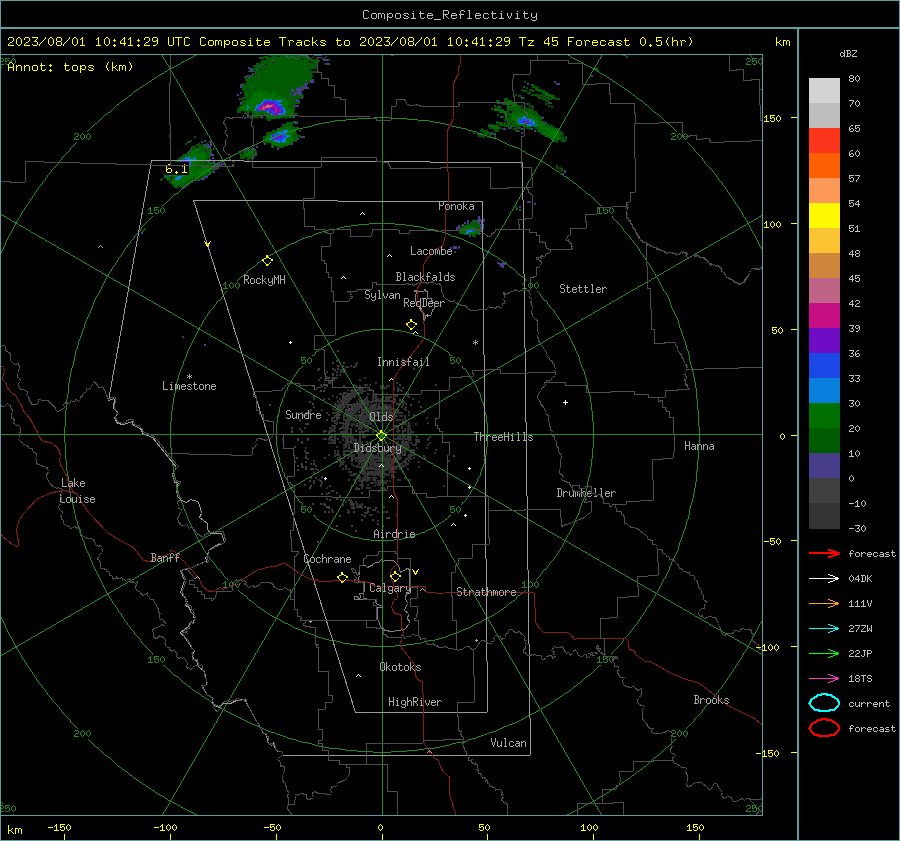Click the magenta 18TS track arrow
Viewport: 900px width, 841px height.
tap(824, 679)
